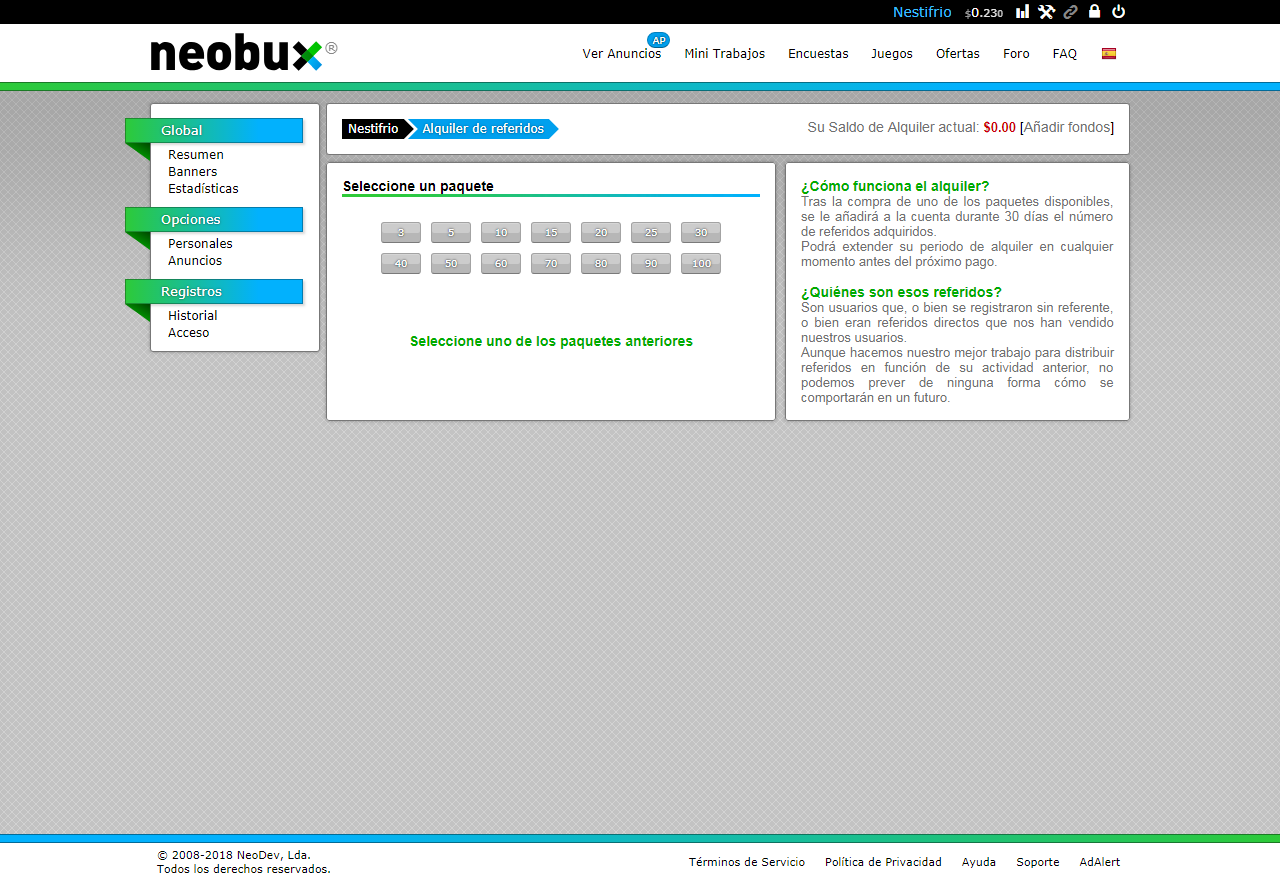Click the ¿Cómo funciona el alquiler? heading
1280x882 pixels.
click(895, 186)
